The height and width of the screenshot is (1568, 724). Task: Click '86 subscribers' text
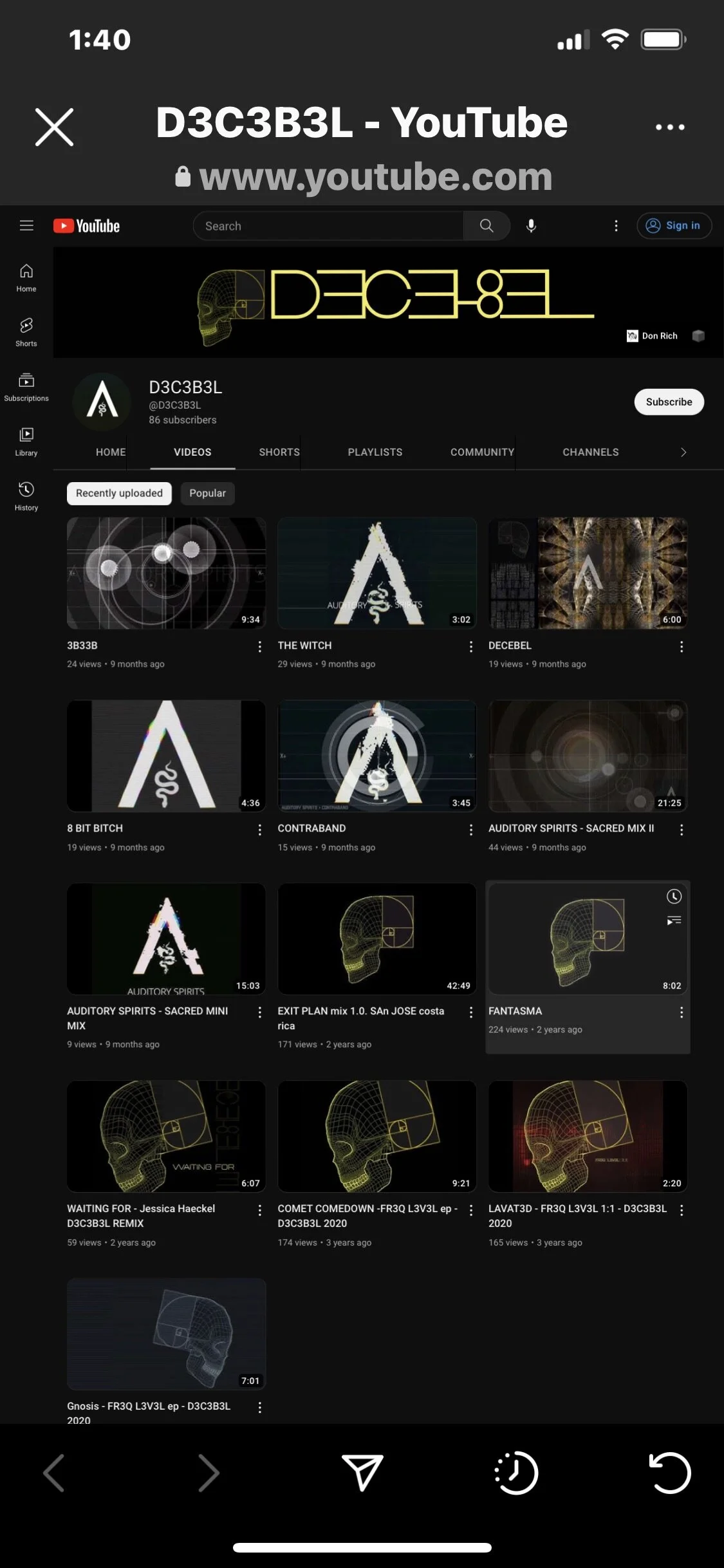point(183,420)
